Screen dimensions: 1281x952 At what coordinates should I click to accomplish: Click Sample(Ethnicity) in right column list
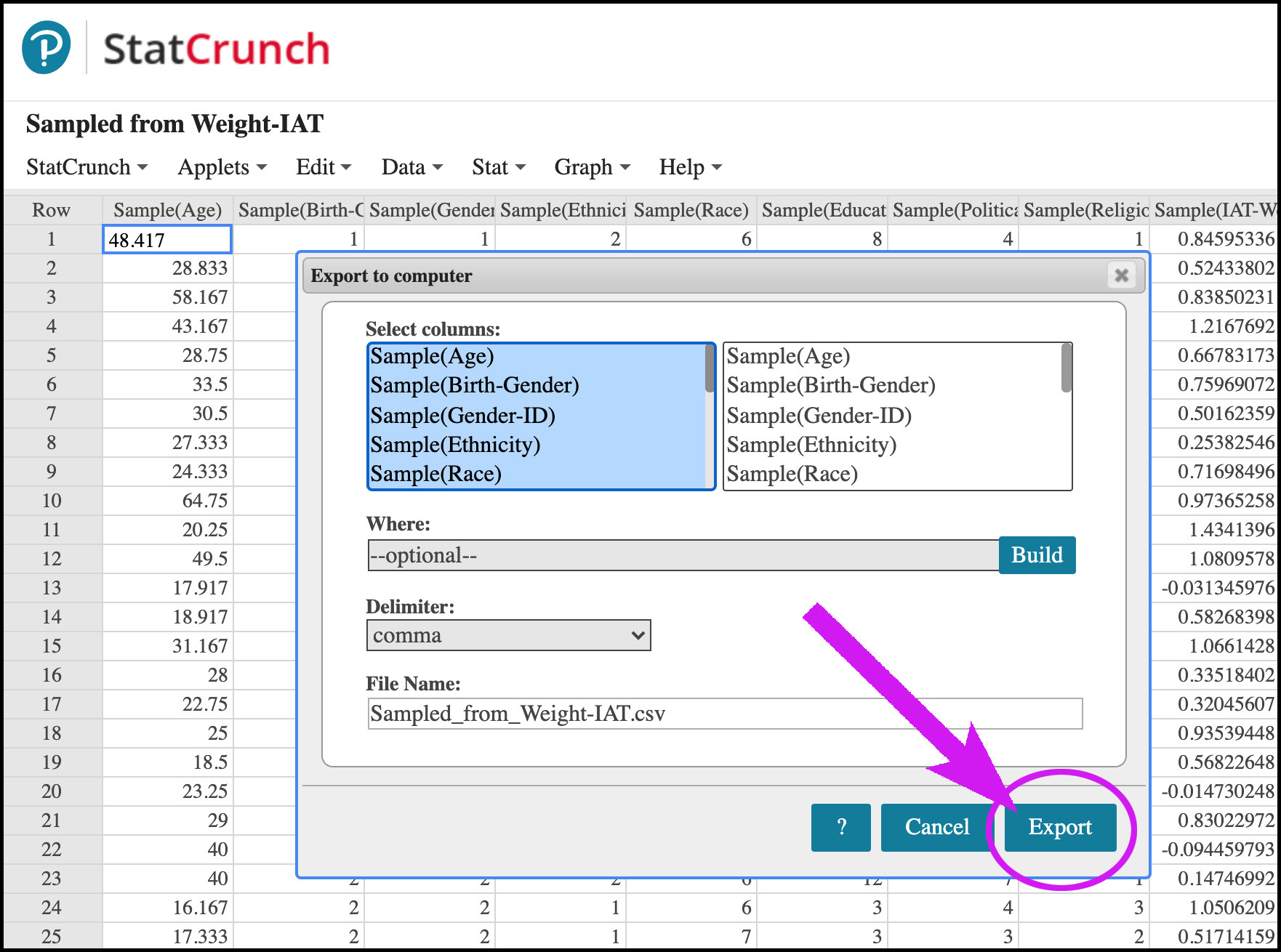[893, 445]
